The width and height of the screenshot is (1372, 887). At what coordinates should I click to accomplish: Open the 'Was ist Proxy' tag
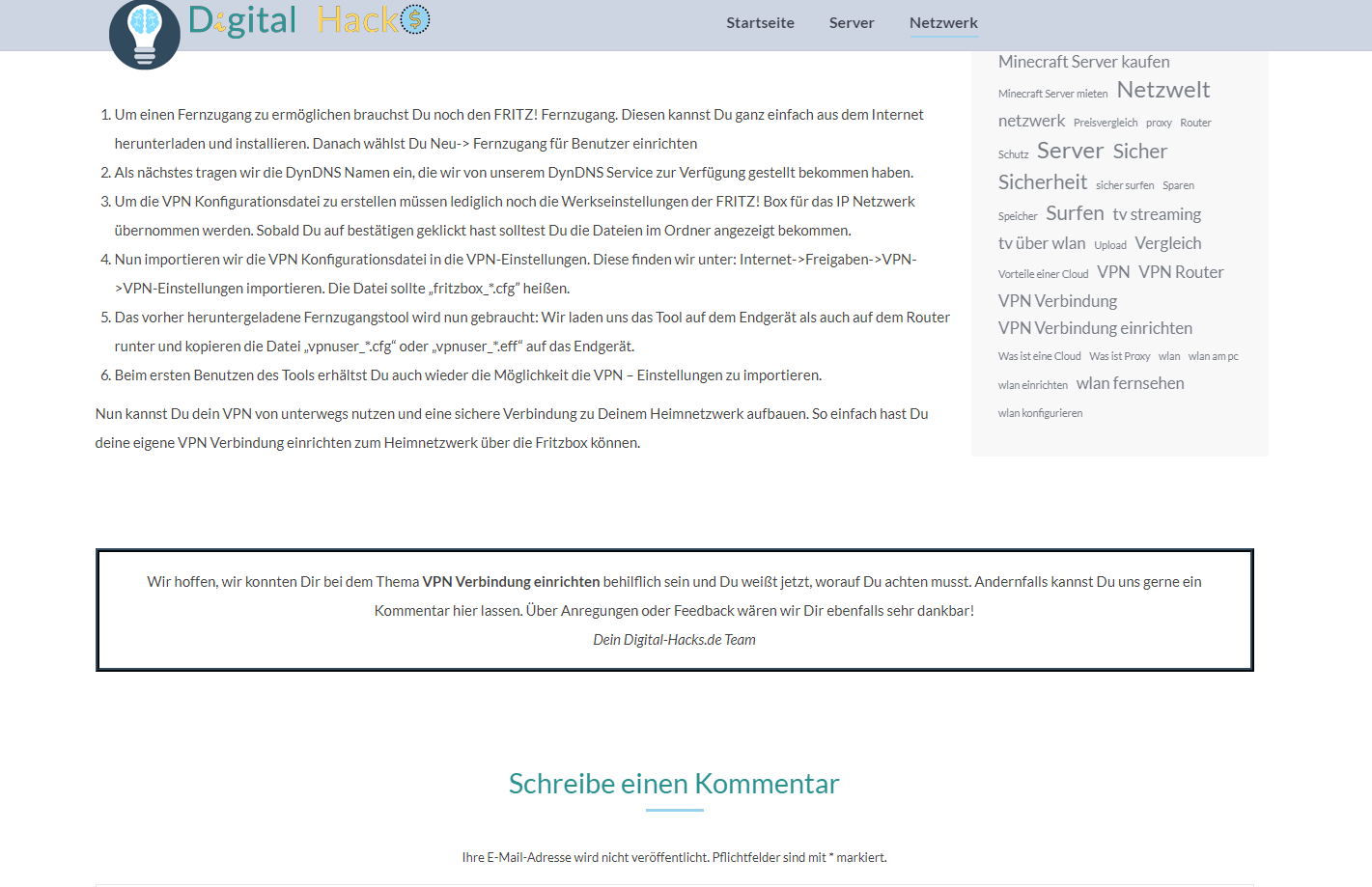click(x=1119, y=356)
